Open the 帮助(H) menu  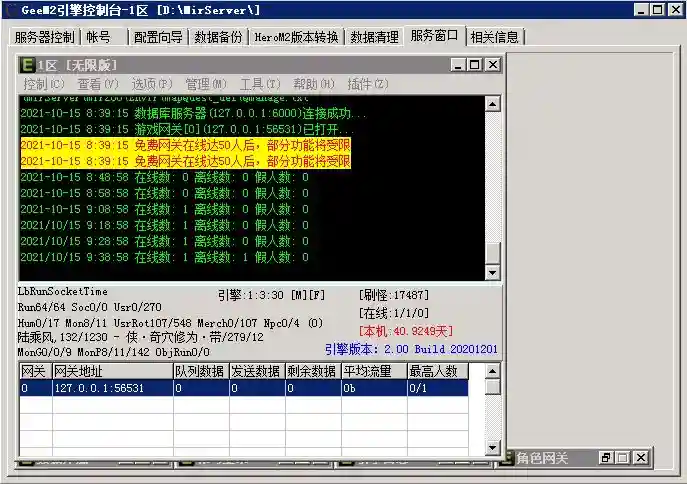[314, 84]
